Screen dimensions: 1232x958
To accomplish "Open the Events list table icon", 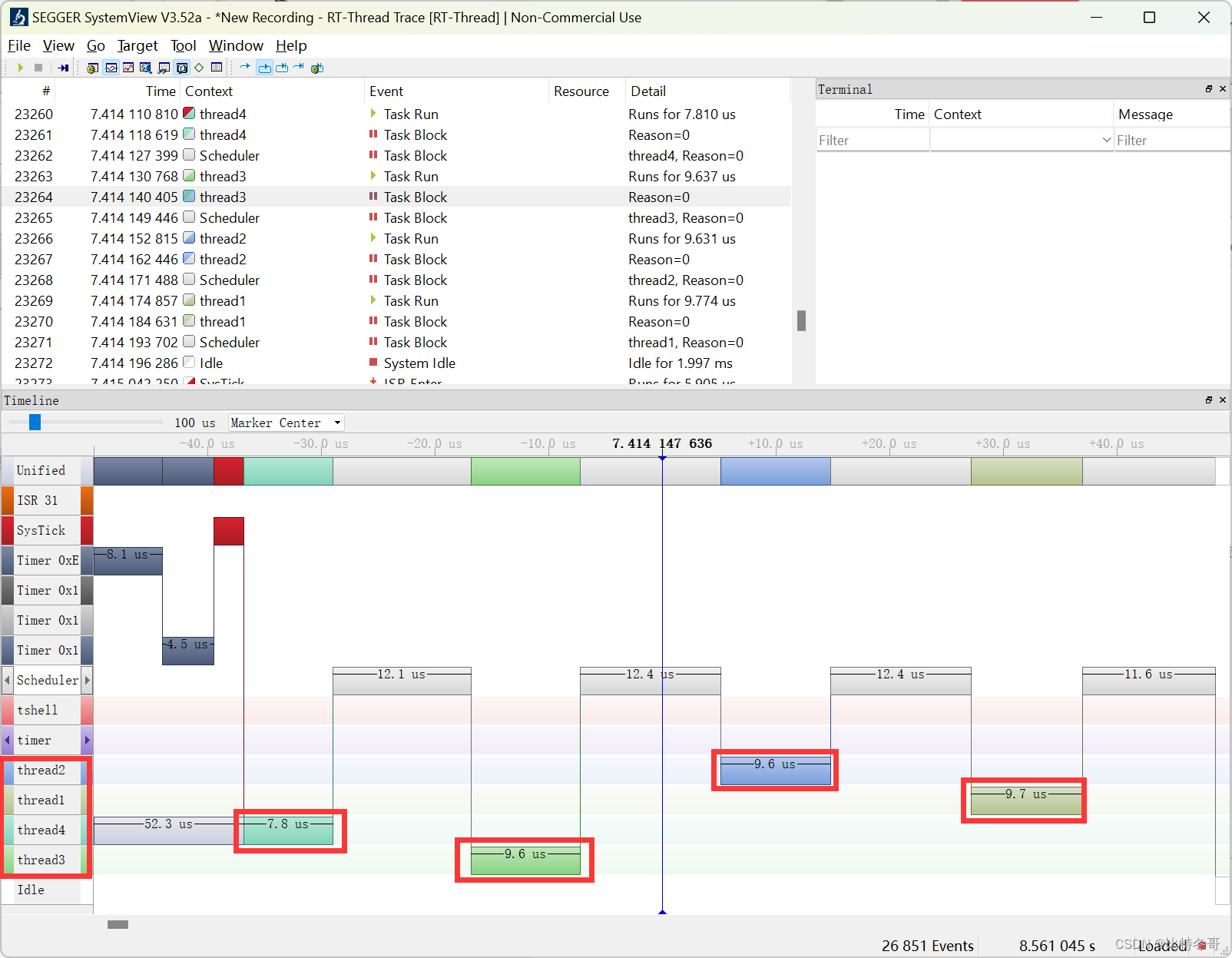I will (x=217, y=68).
